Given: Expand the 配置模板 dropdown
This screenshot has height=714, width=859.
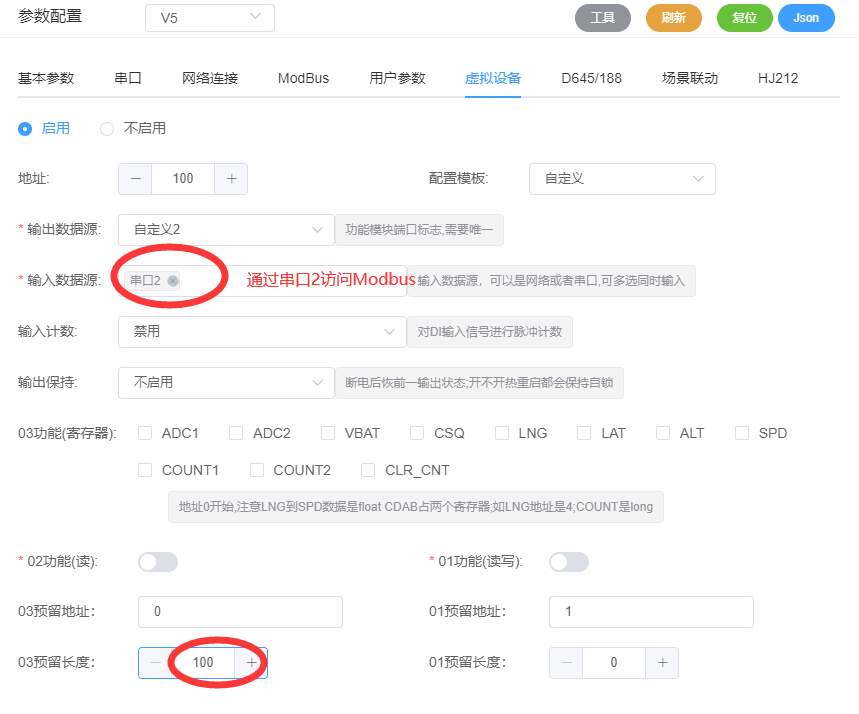Looking at the screenshot, I should click(621, 178).
